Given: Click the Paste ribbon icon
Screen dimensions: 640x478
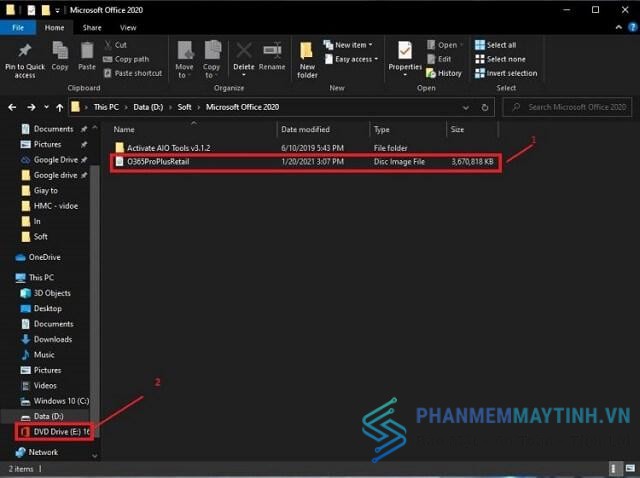Looking at the screenshot, I should tap(87, 51).
